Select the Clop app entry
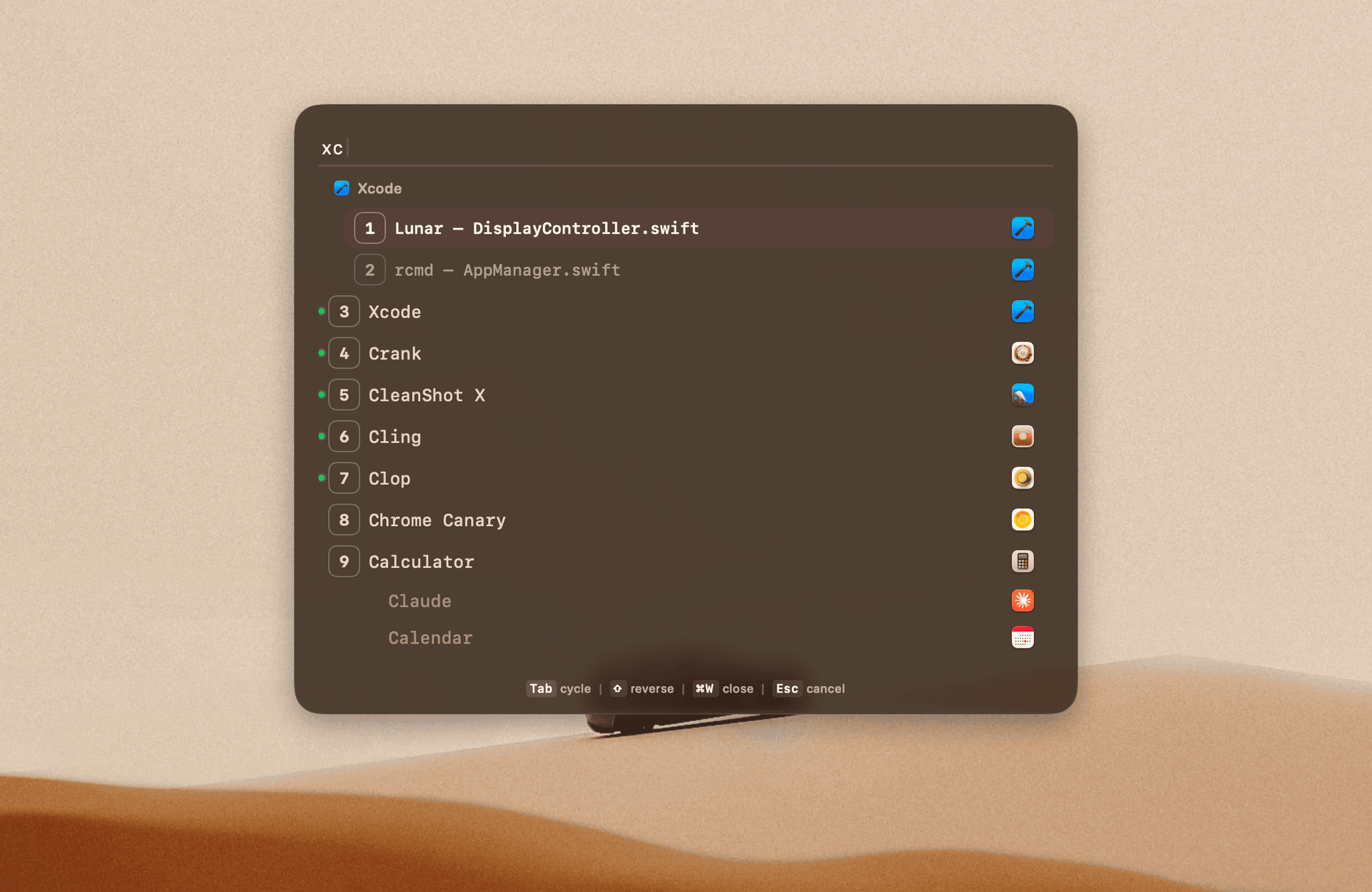Image resolution: width=1372 pixels, height=892 pixels. click(685, 478)
